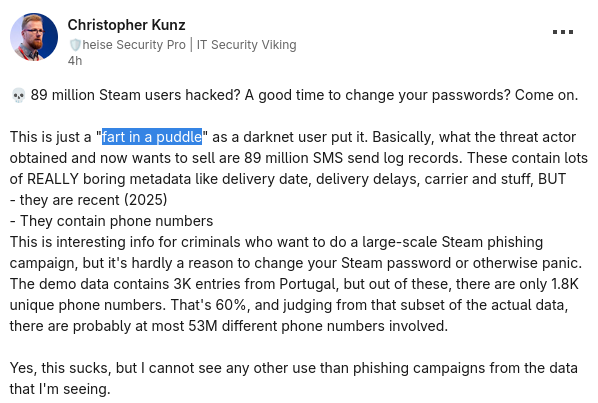Visit the Christopher Kunz profile name link
Screen dimensions: 598x403
click(126, 25)
